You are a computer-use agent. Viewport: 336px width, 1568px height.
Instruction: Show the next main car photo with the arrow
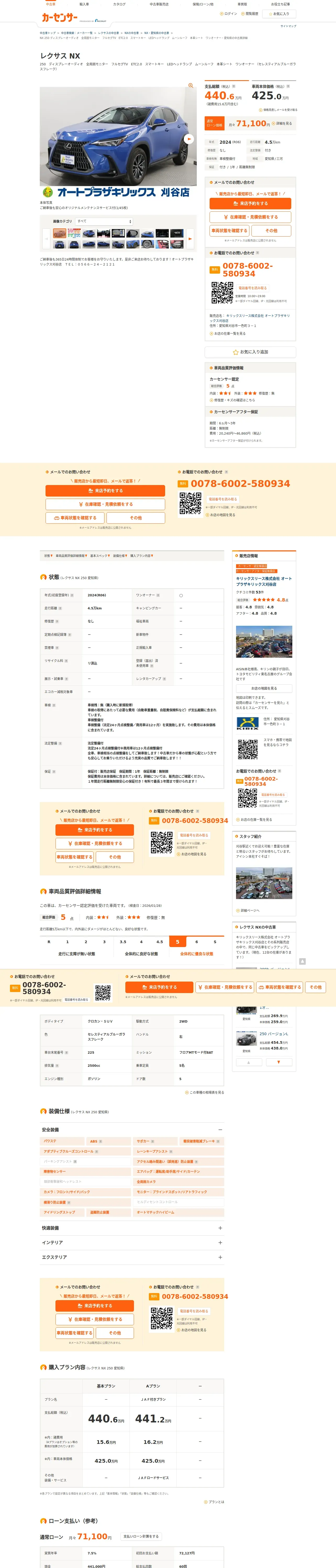pos(188,139)
